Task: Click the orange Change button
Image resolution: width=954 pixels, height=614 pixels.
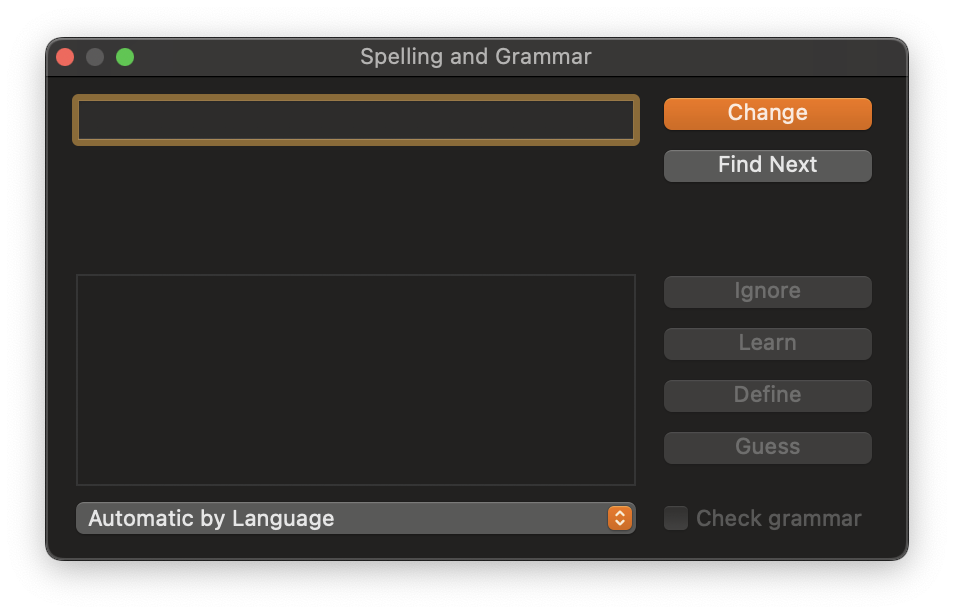Action: pos(767,114)
